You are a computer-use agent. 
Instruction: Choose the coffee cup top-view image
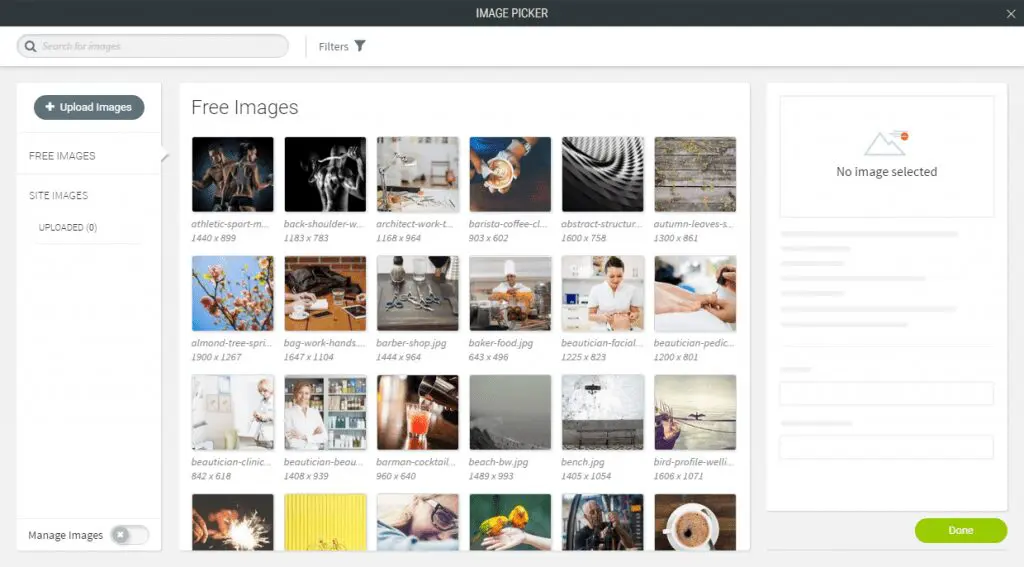click(x=695, y=522)
